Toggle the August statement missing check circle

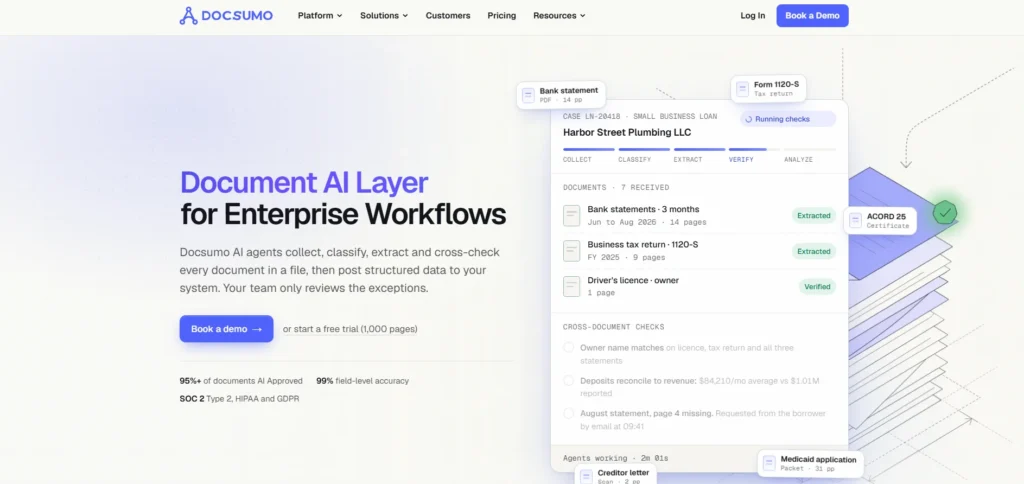tap(569, 413)
